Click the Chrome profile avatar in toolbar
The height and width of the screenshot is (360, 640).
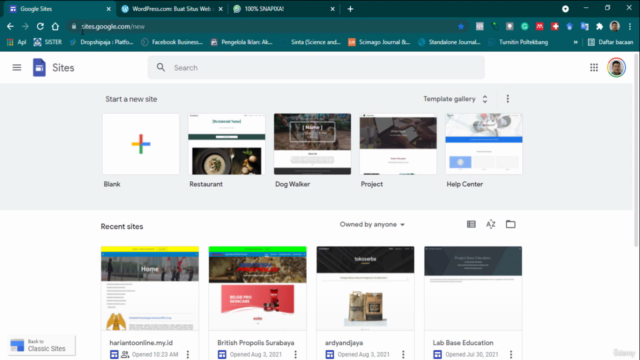[x=615, y=27]
